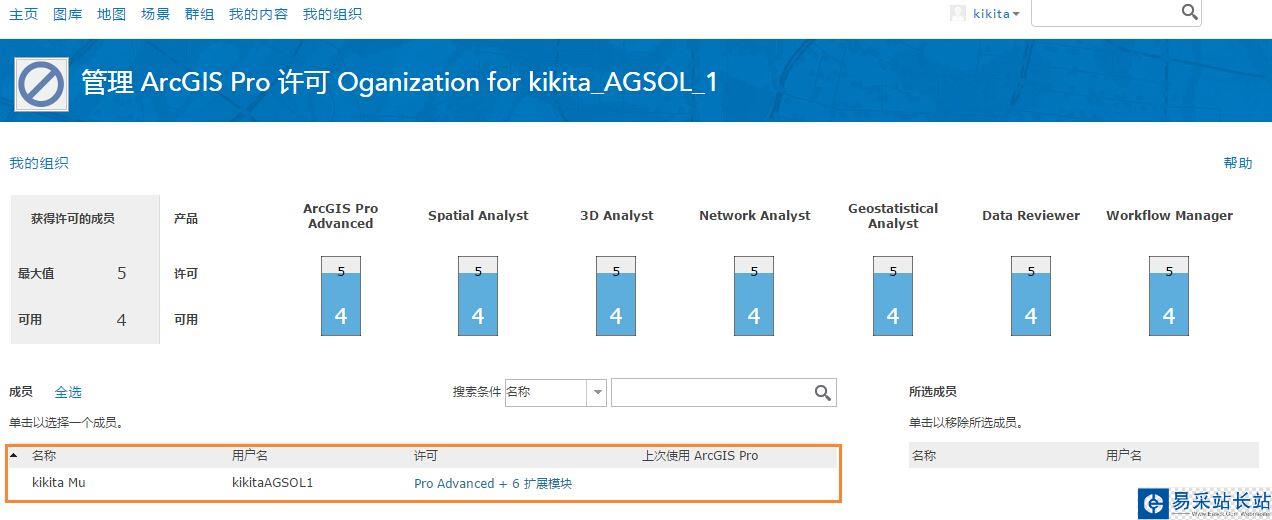Click the member search magnifier icon
This screenshot has width=1272, height=520.
[823, 393]
